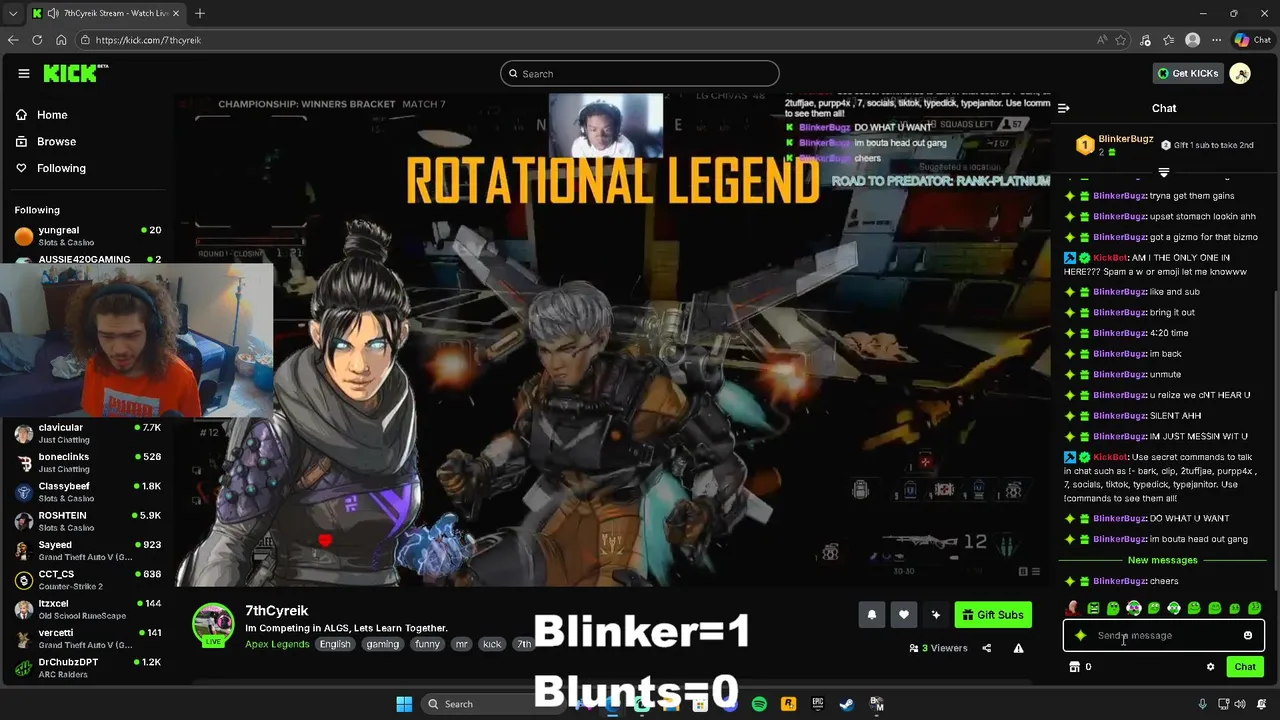Open Following in sidebar
This screenshot has height=720, width=1280.
coord(50,168)
